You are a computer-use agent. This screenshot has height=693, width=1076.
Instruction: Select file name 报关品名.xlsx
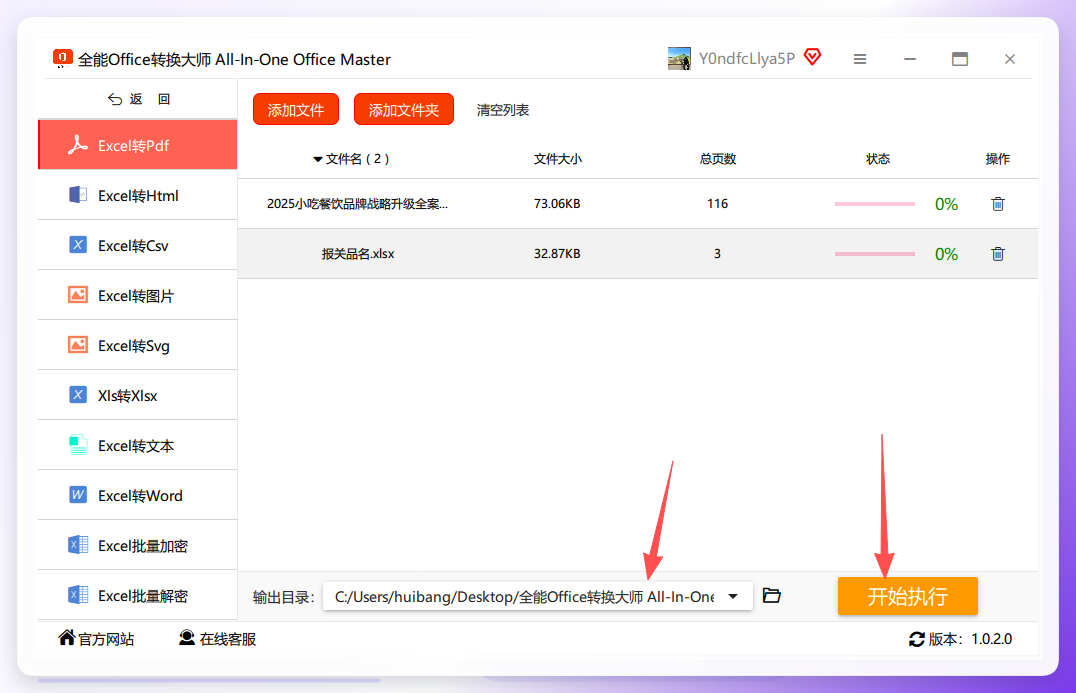(358, 254)
